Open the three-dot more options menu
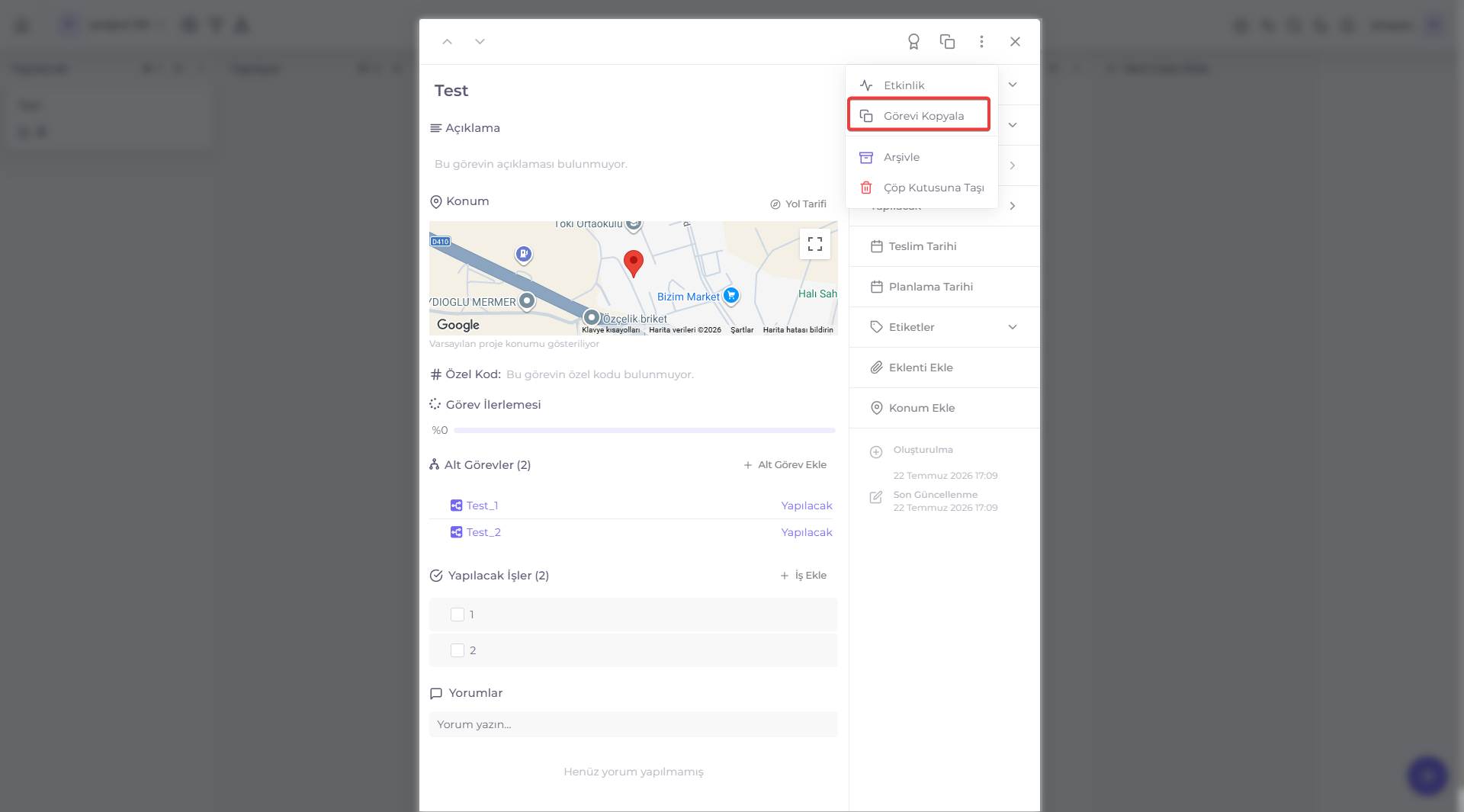Image resolution: width=1464 pixels, height=812 pixels. click(981, 42)
